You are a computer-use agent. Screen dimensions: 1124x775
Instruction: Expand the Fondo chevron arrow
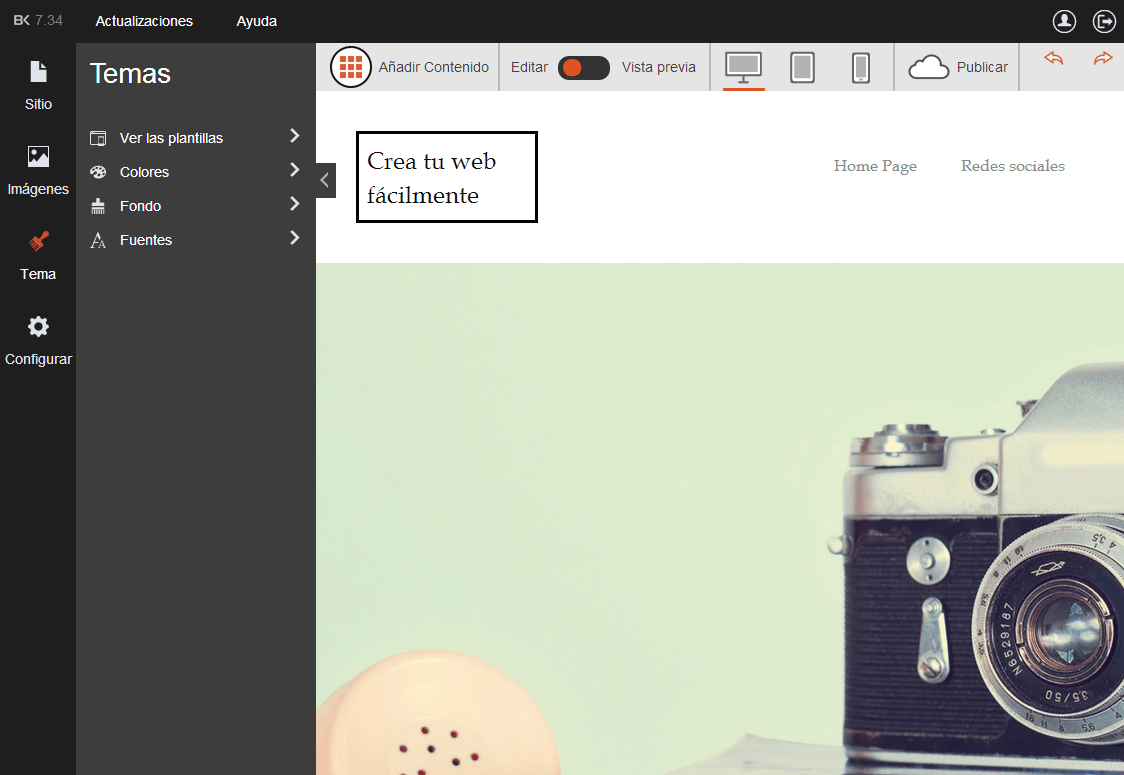[295, 204]
